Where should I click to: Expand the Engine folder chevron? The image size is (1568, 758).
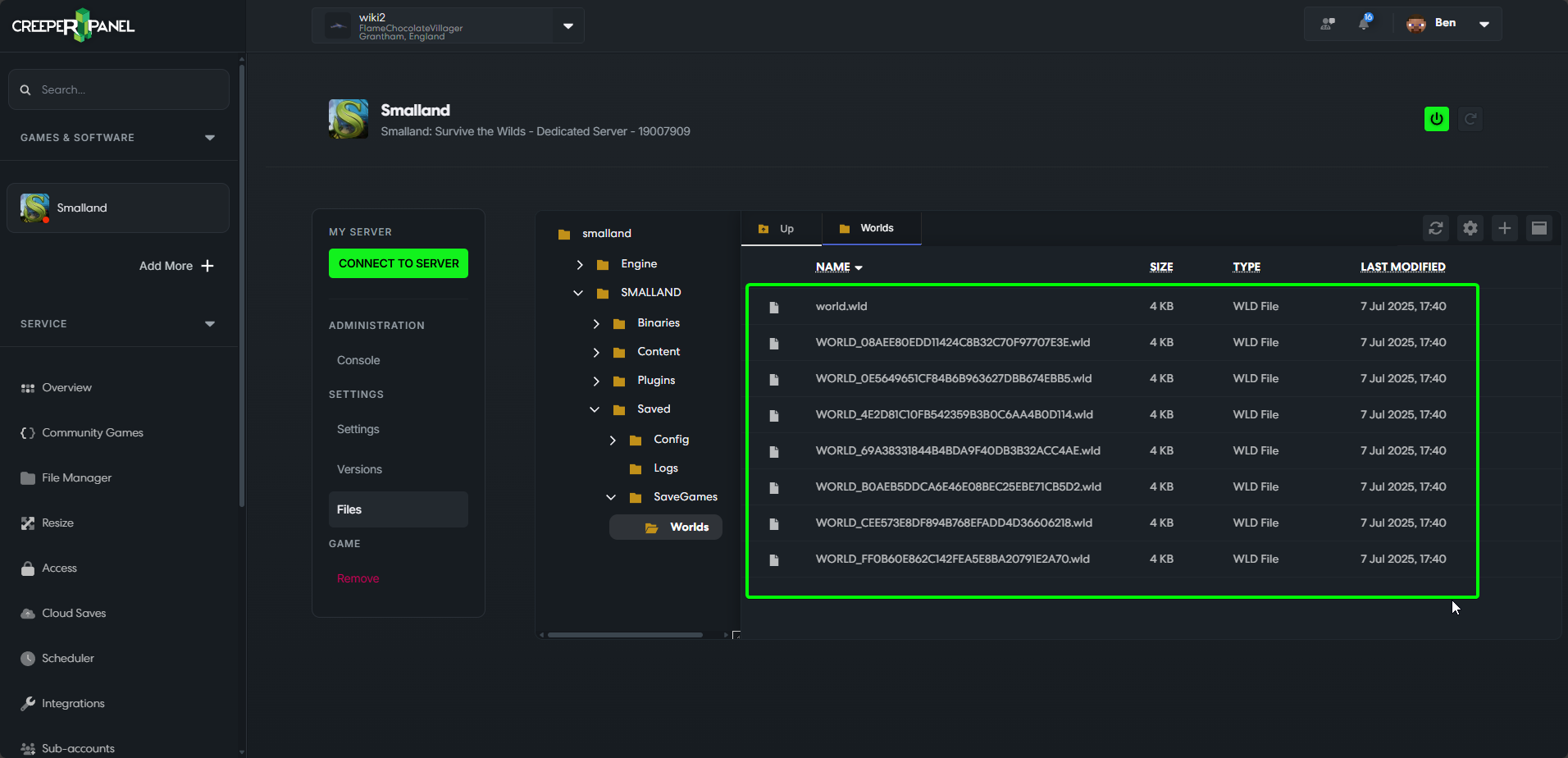click(x=580, y=264)
